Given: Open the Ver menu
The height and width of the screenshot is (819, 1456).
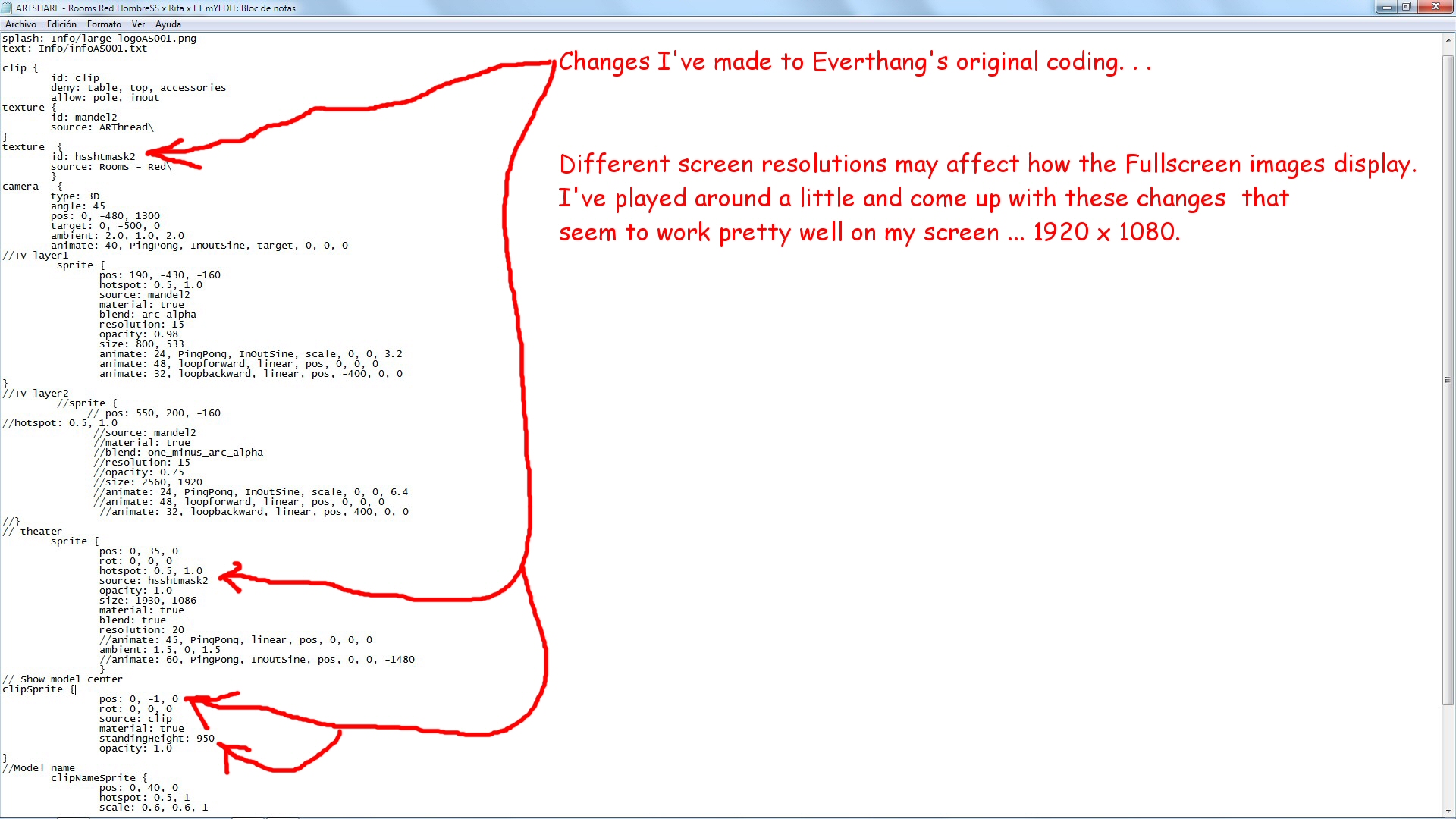Looking at the screenshot, I should click(x=138, y=24).
